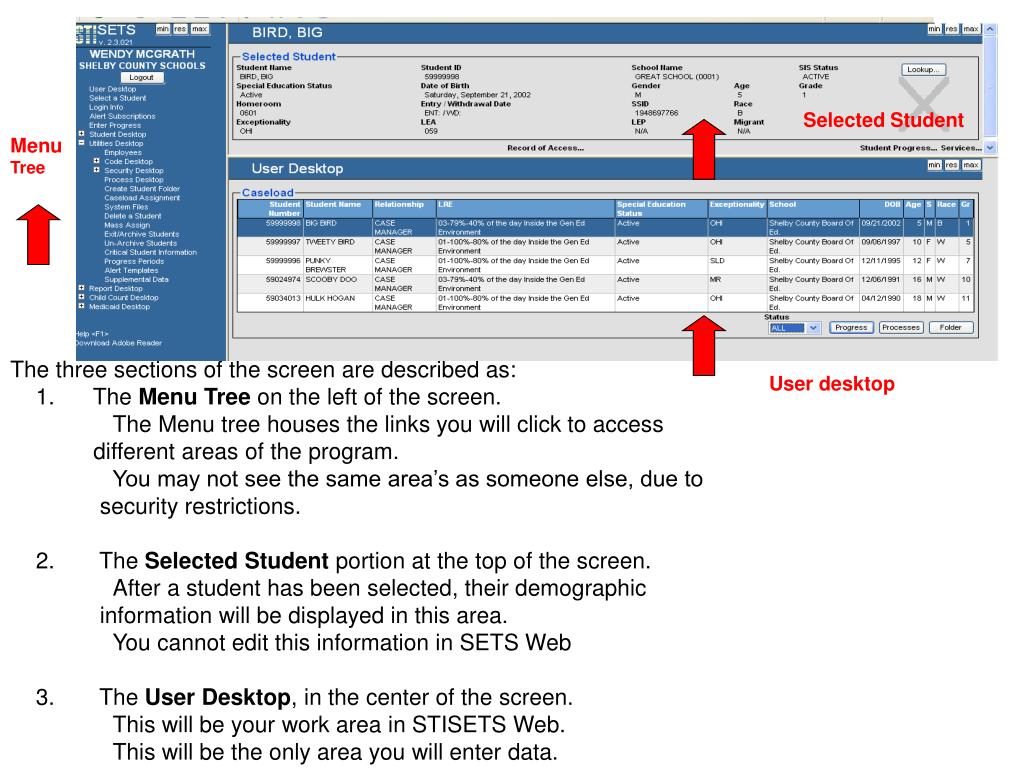This screenshot has width=1024, height=768.
Task: Open Enter Progress in the menu tree
Action: [x=115, y=125]
